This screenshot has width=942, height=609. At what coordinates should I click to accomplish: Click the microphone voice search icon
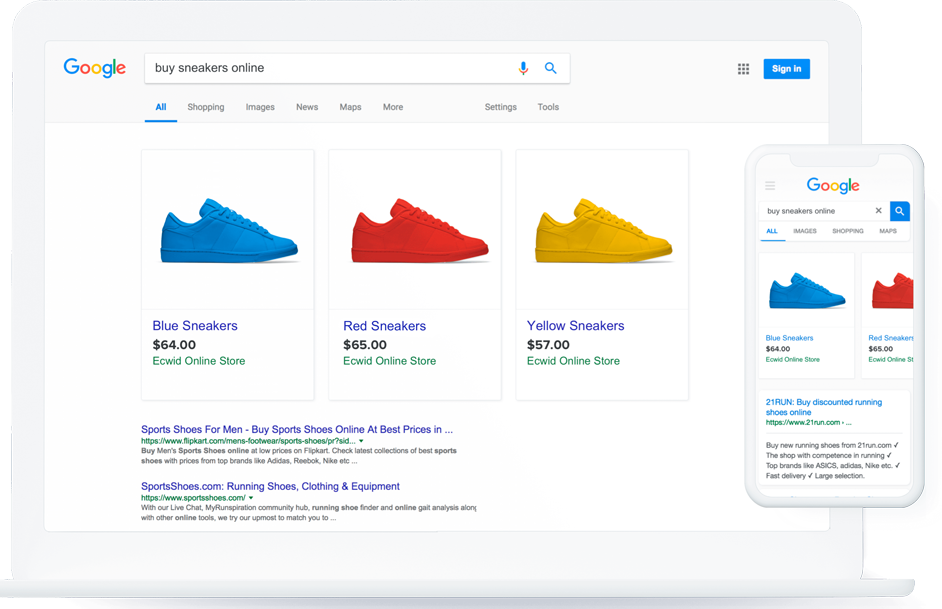pos(523,68)
